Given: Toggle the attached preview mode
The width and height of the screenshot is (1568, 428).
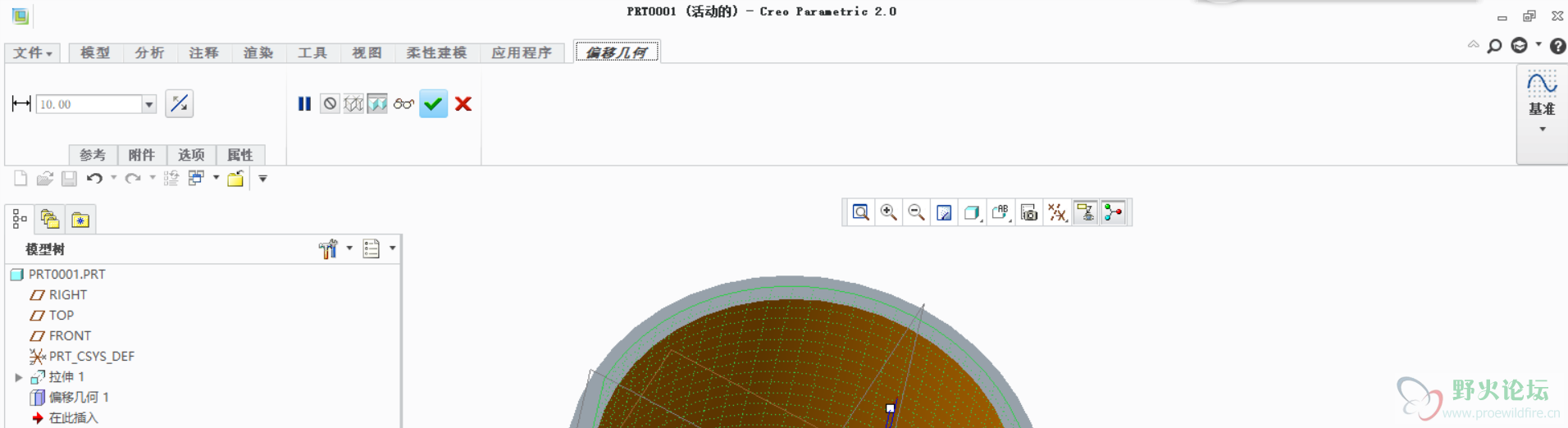Looking at the screenshot, I should click(x=377, y=104).
